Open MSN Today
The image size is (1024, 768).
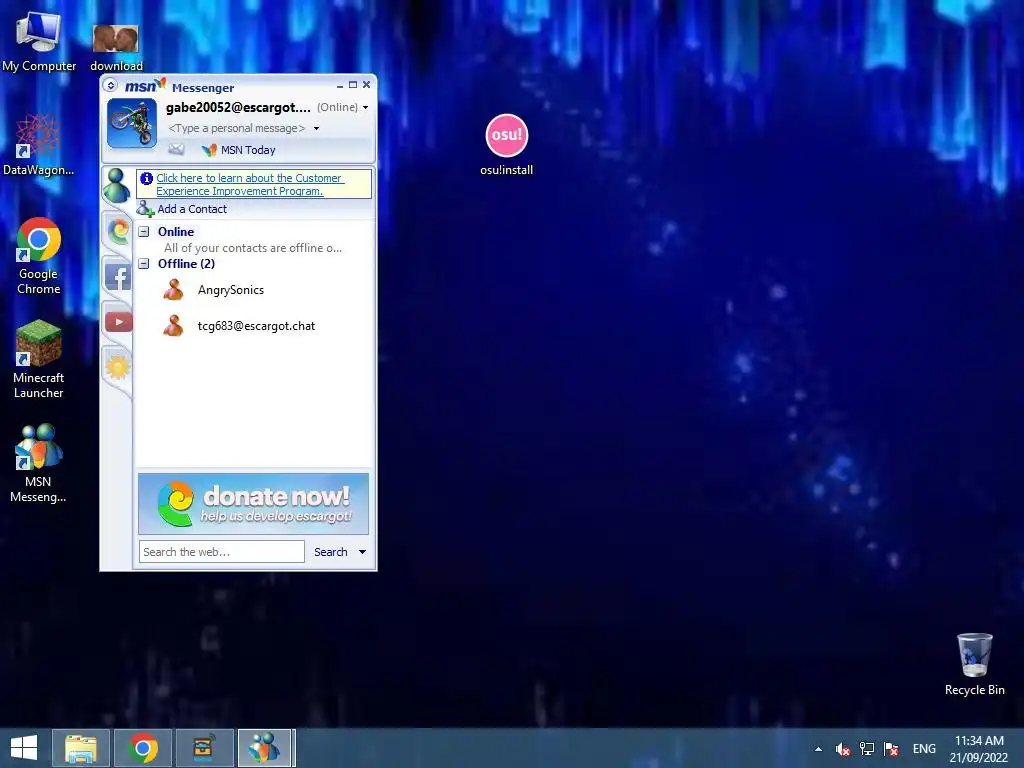pos(239,150)
